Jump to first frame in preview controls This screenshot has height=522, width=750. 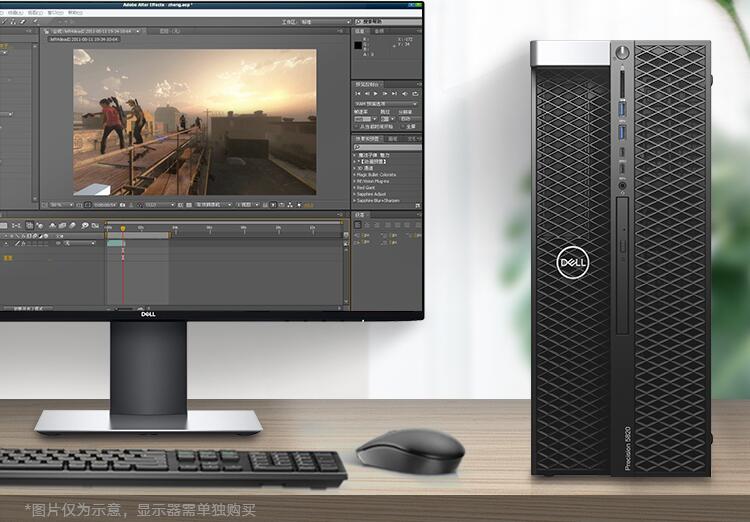pyautogui.click(x=359, y=94)
